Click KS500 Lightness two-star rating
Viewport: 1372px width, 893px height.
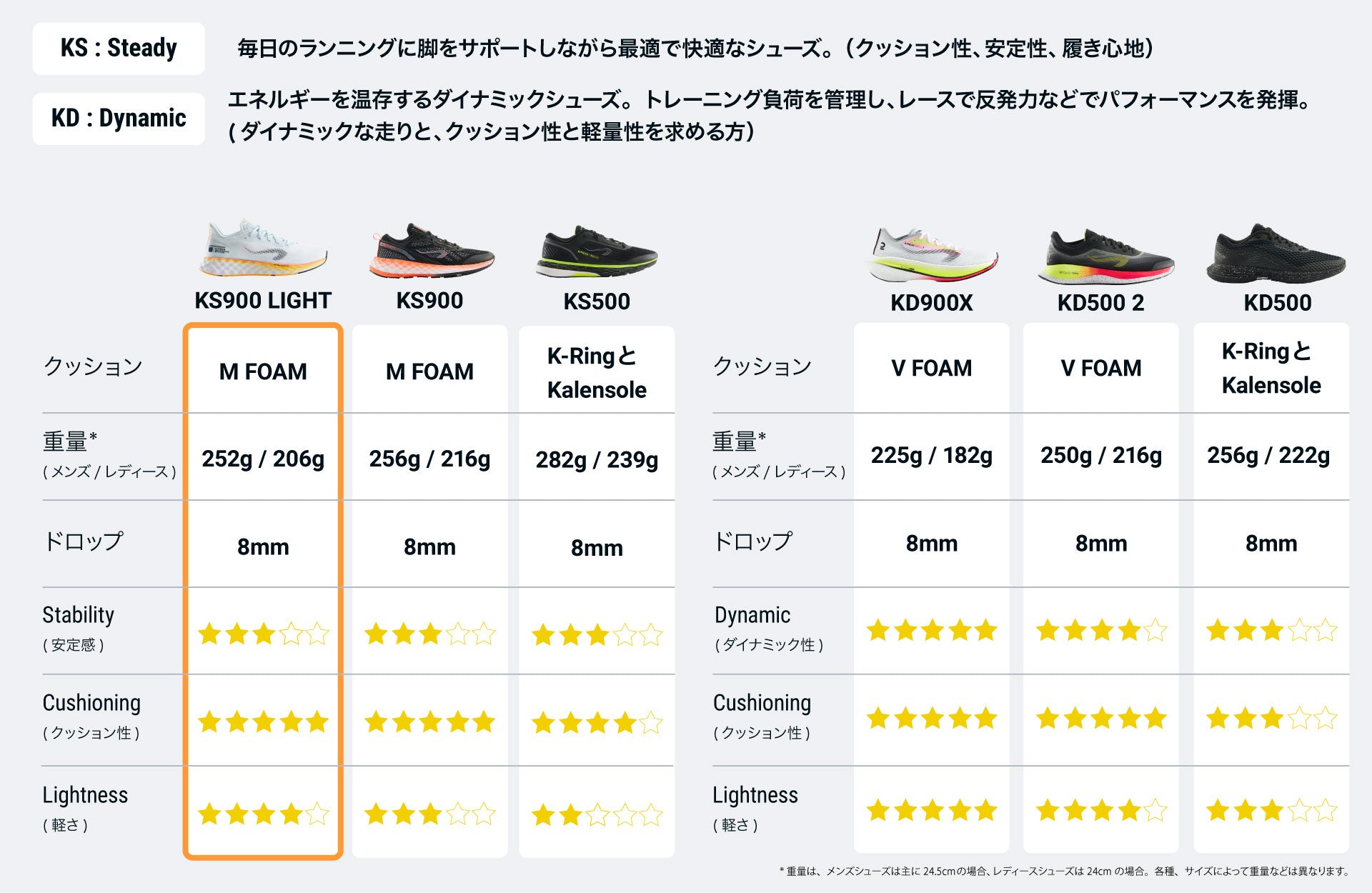click(597, 814)
